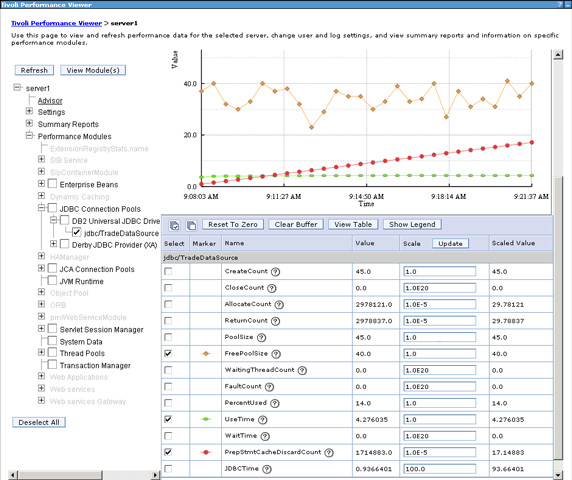The image size is (572, 480).
Task: Expand the Servlet Session Manager node
Action: (x=41, y=329)
